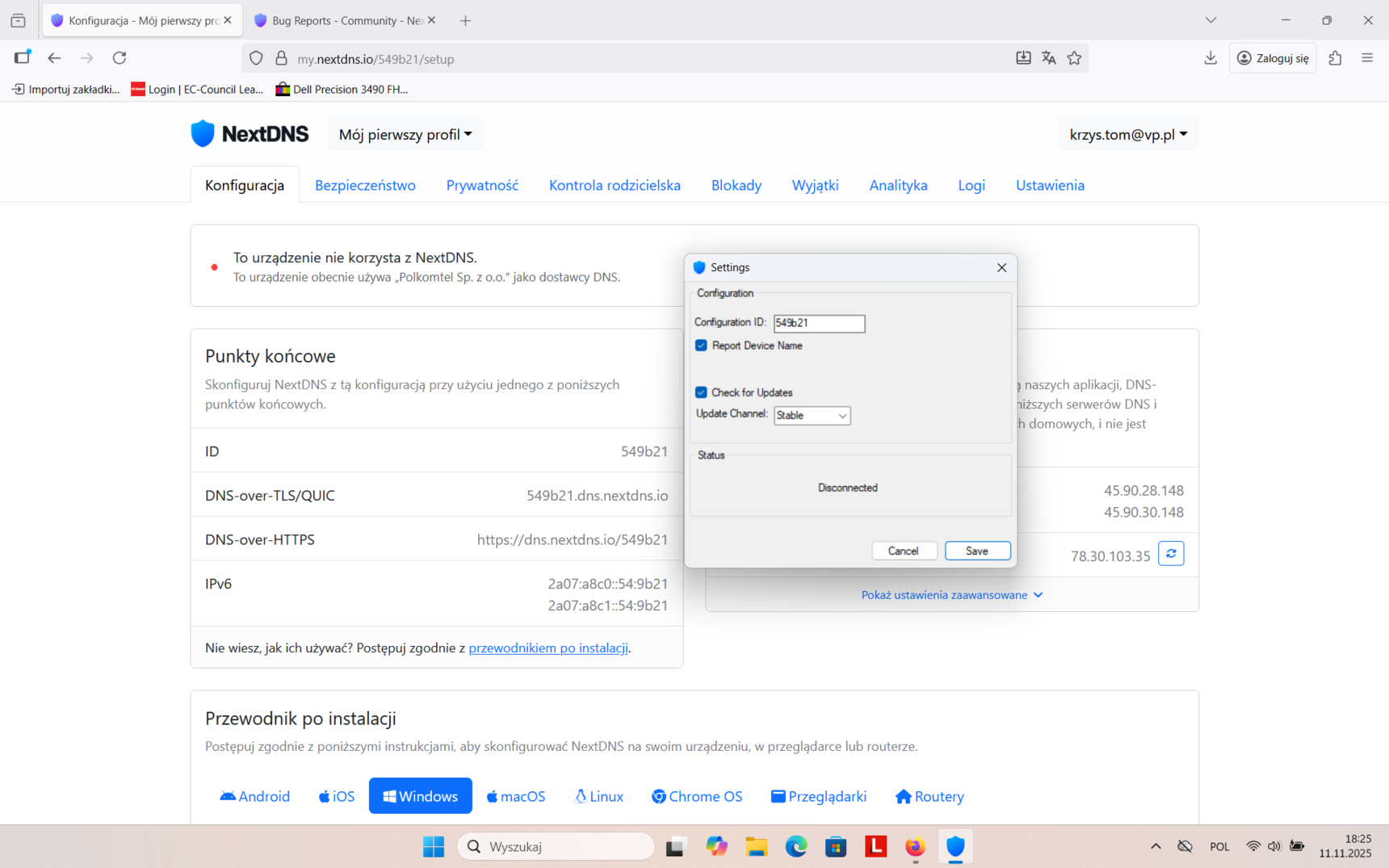Image resolution: width=1389 pixels, height=868 pixels.
Task: Expand Pokaż ustawienia zaawansowane
Action: coord(951,595)
